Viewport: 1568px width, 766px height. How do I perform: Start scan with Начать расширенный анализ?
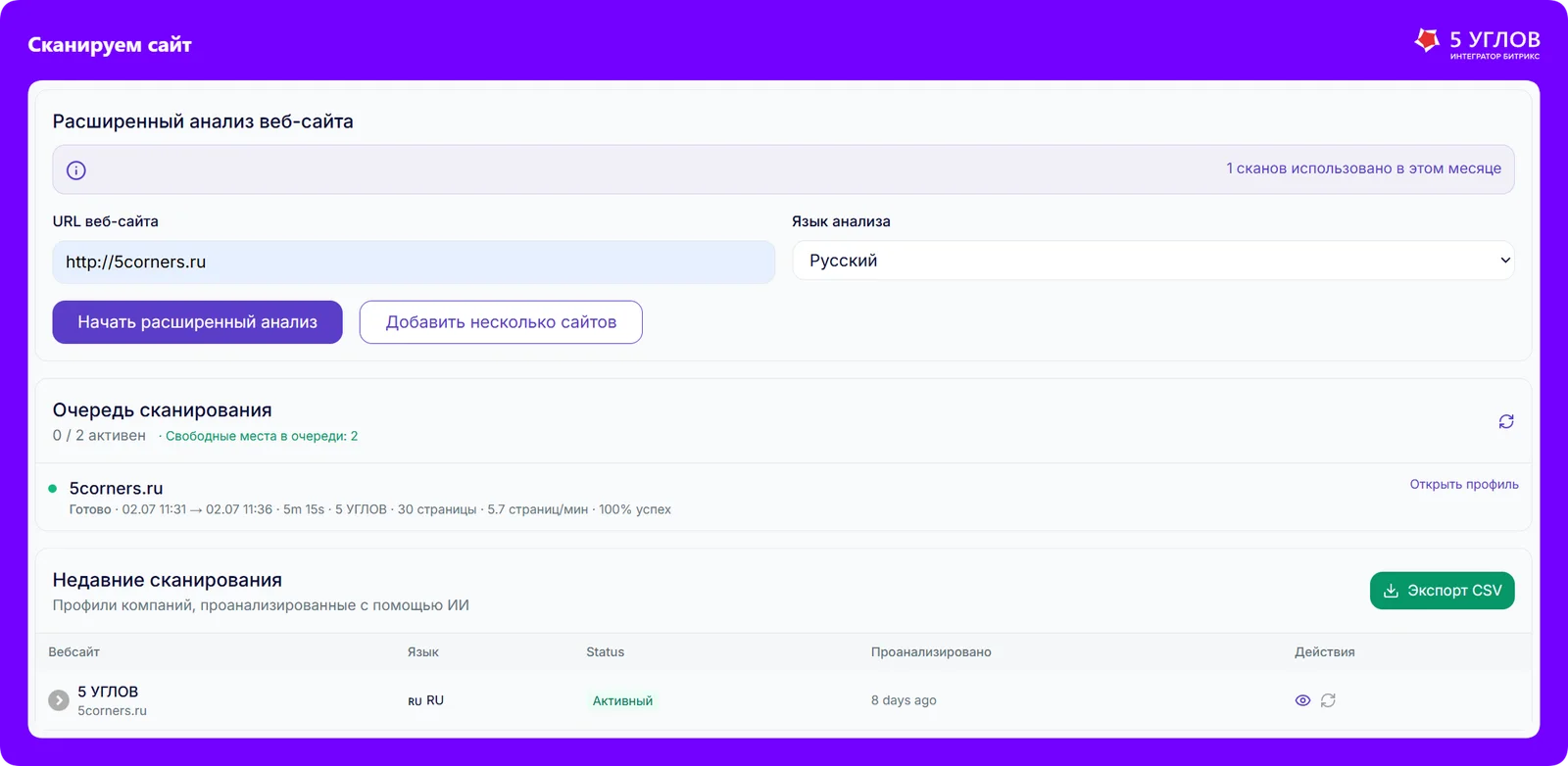(198, 322)
